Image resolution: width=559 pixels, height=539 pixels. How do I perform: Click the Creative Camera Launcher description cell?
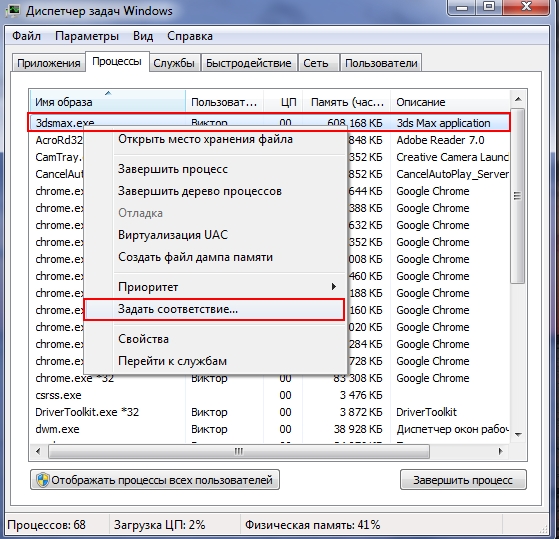(x=452, y=157)
